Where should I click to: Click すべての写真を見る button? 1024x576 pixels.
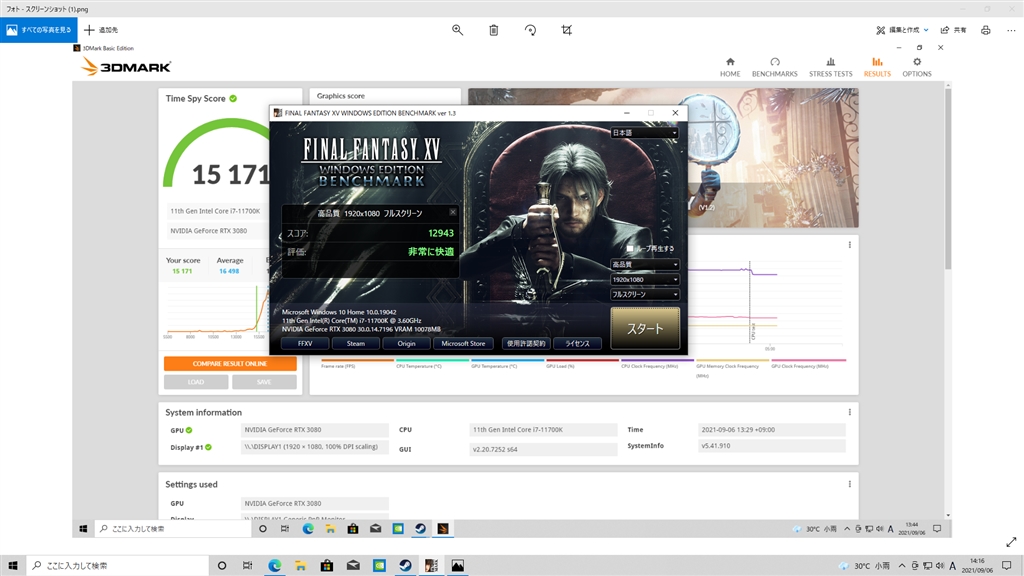coord(39,30)
